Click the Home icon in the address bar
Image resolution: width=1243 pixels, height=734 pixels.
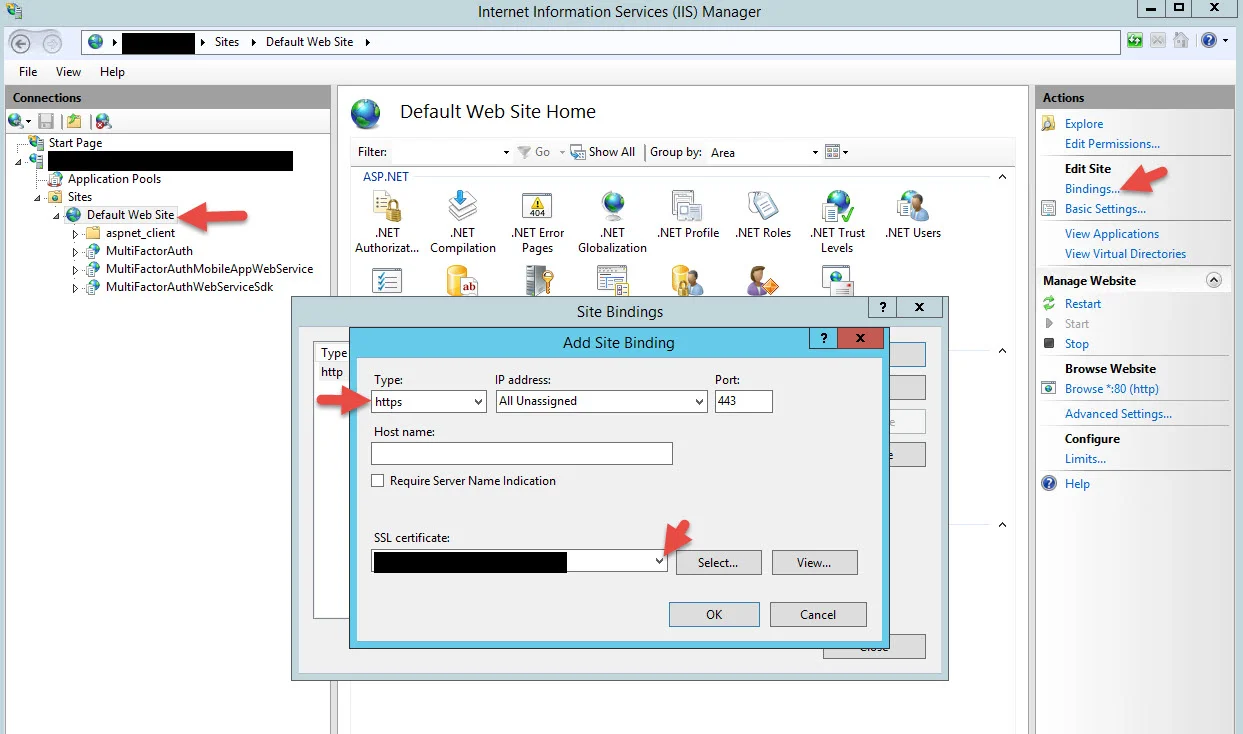point(1181,41)
